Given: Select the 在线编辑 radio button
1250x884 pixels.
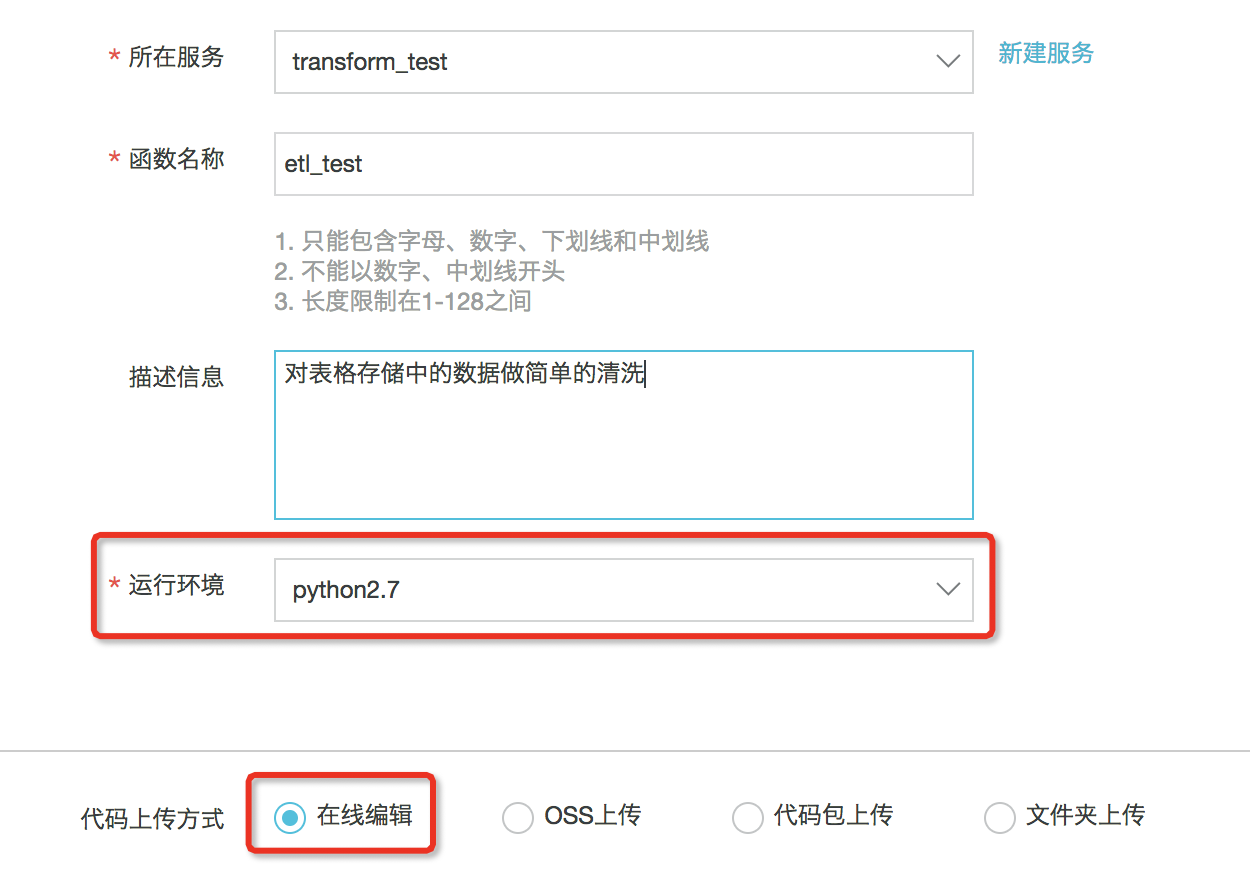Looking at the screenshot, I should tap(290, 818).
